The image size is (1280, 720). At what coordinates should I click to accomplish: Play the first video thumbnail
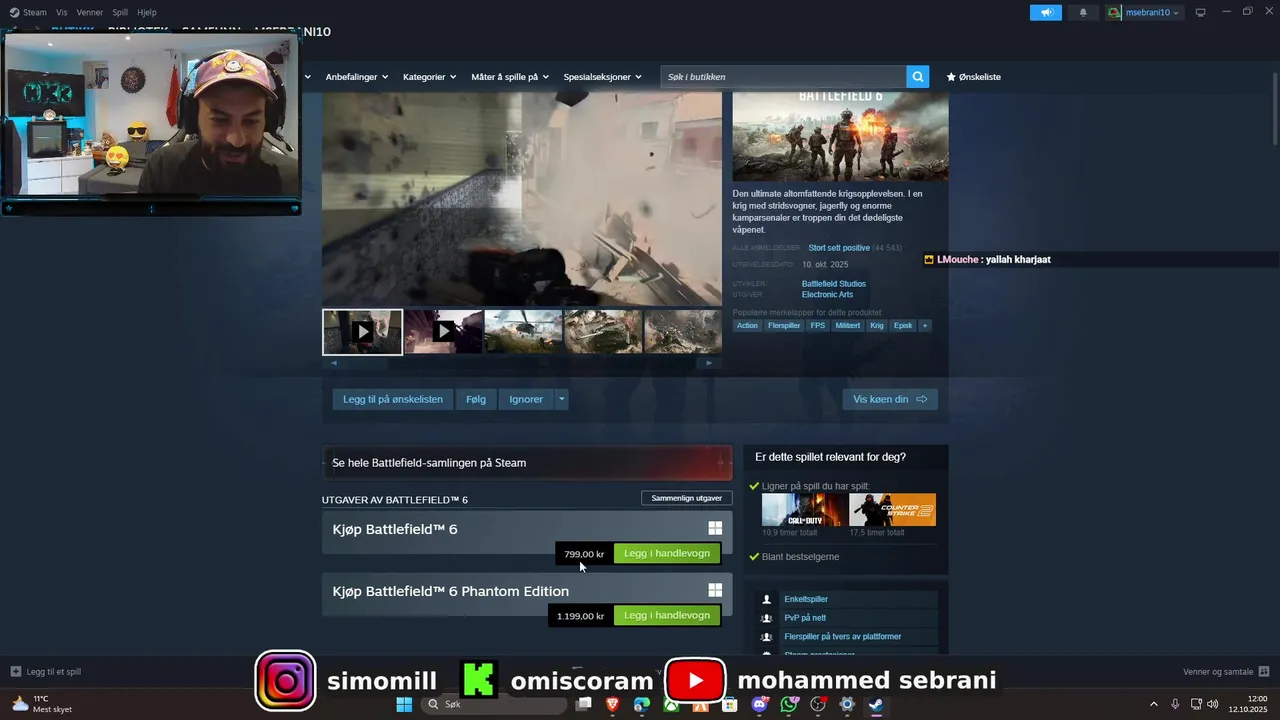click(x=362, y=331)
